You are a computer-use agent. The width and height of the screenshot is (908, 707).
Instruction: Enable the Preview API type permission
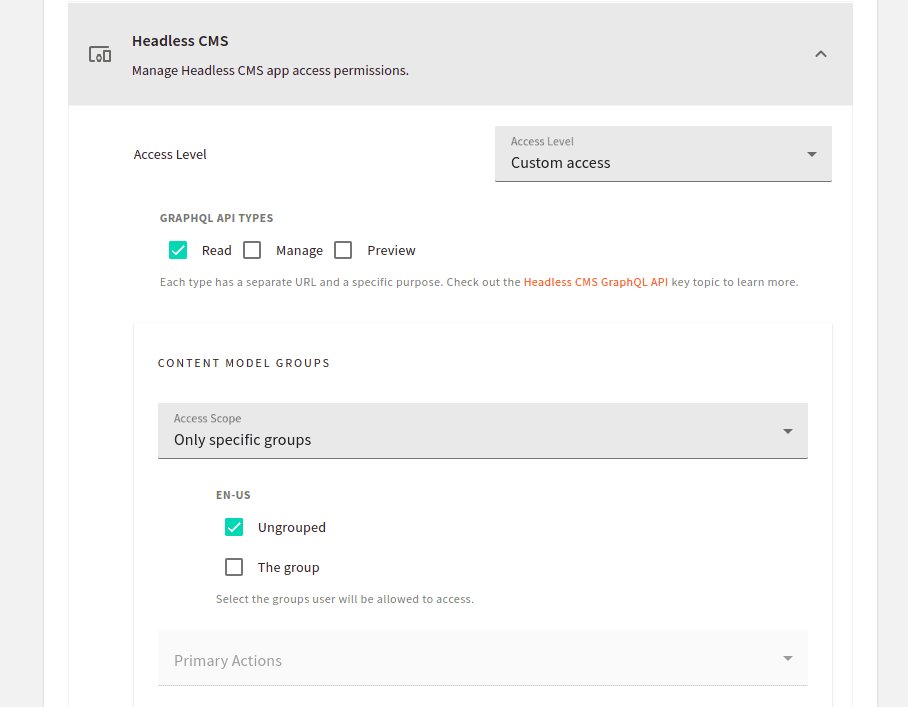(343, 250)
